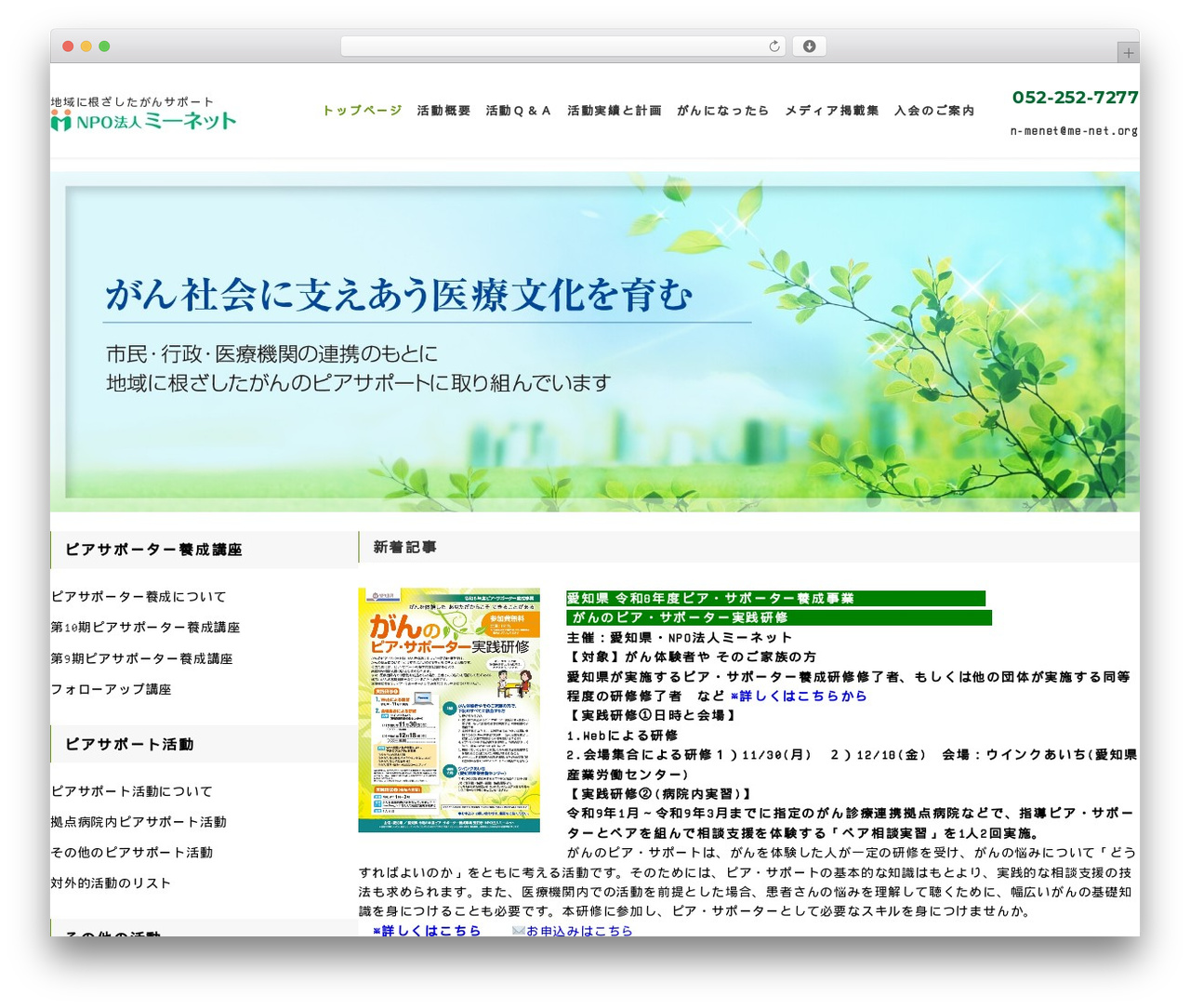The width and height of the screenshot is (1190, 1008).
Task: Open a new tab with plus button
Action: coord(1128,53)
